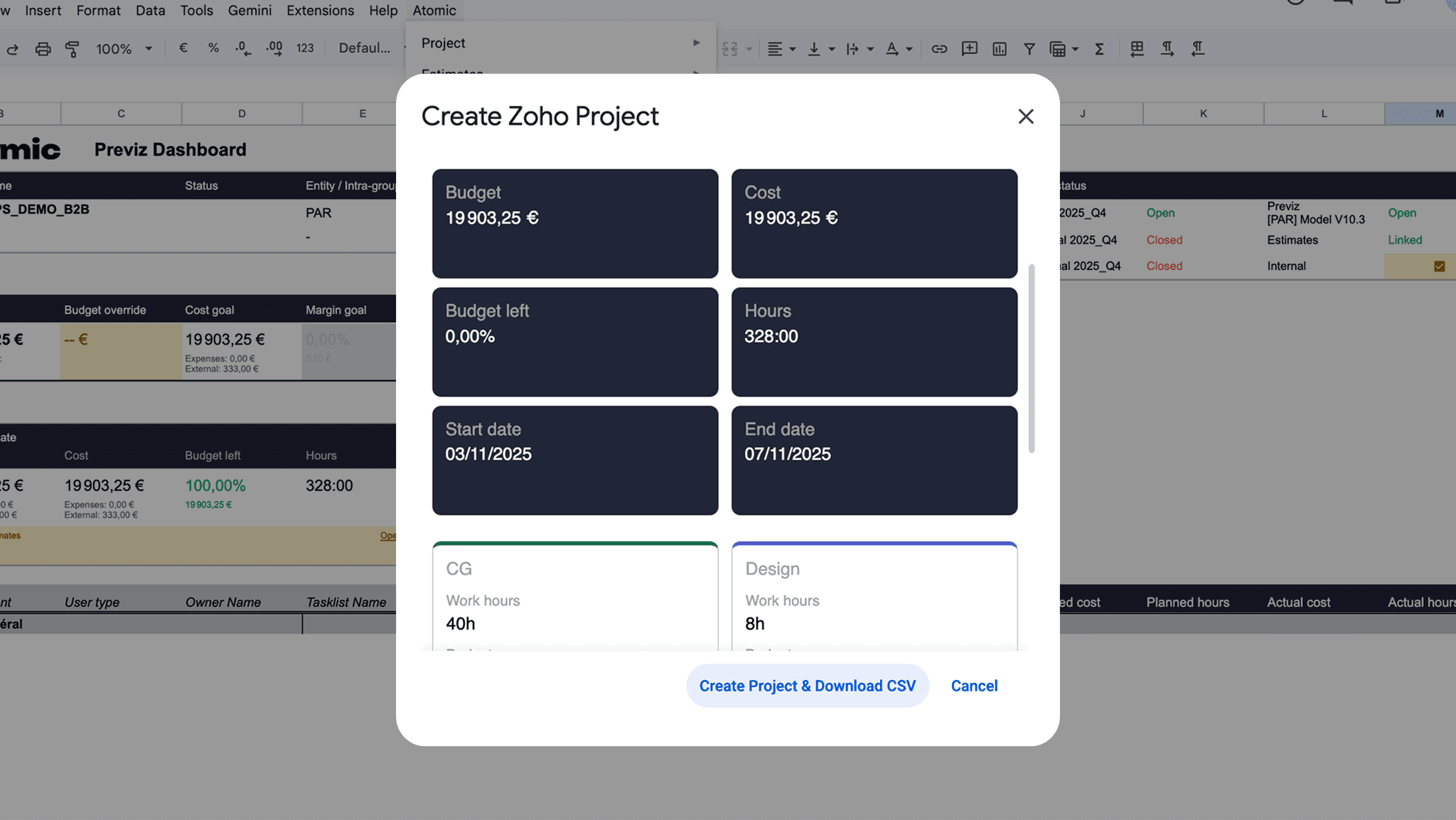Click the dialog's vertical scrollbar
The height and width of the screenshot is (820, 1456).
tap(1032, 359)
